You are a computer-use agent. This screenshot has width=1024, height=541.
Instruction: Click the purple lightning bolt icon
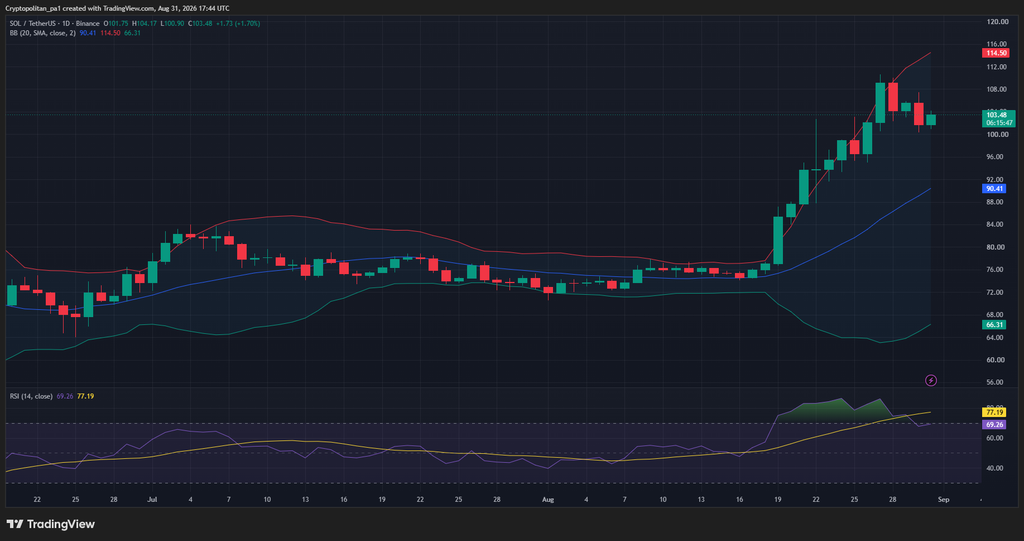[x=931, y=380]
